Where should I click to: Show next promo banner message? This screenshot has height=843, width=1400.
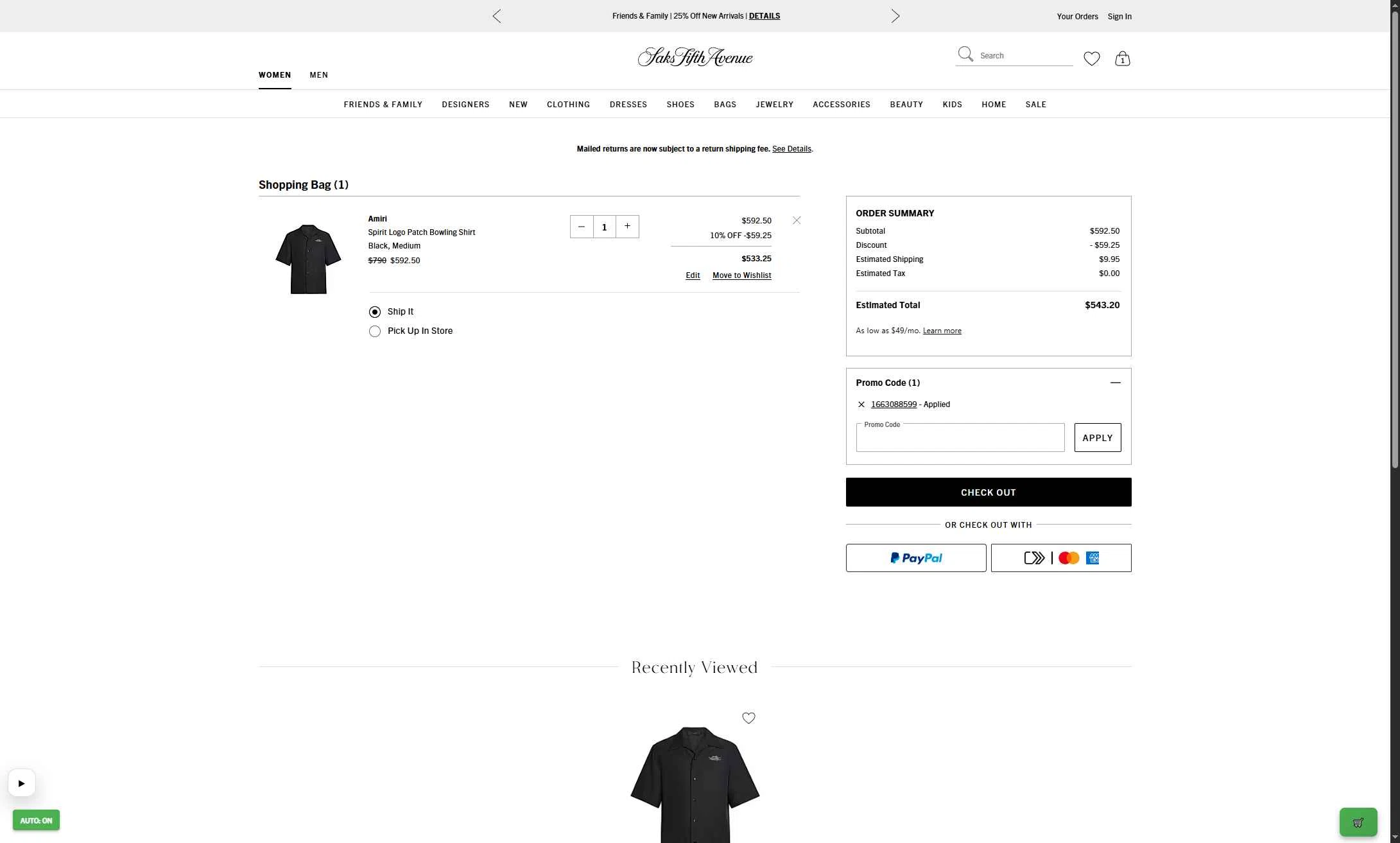tap(895, 16)
